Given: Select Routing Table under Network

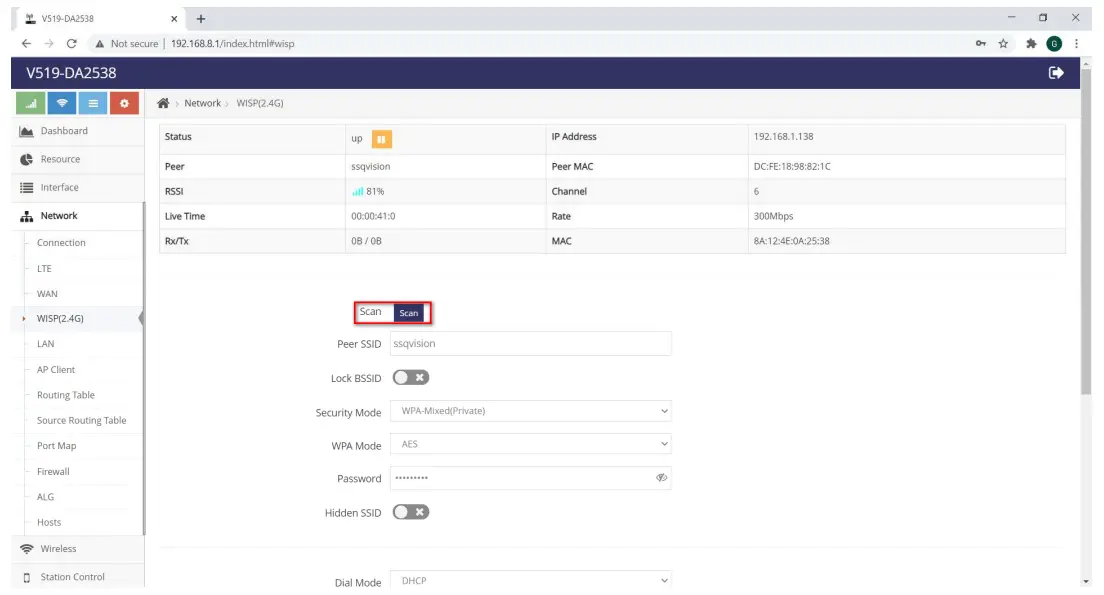Looking at the screenshot, I should click(x=65, y=395).
